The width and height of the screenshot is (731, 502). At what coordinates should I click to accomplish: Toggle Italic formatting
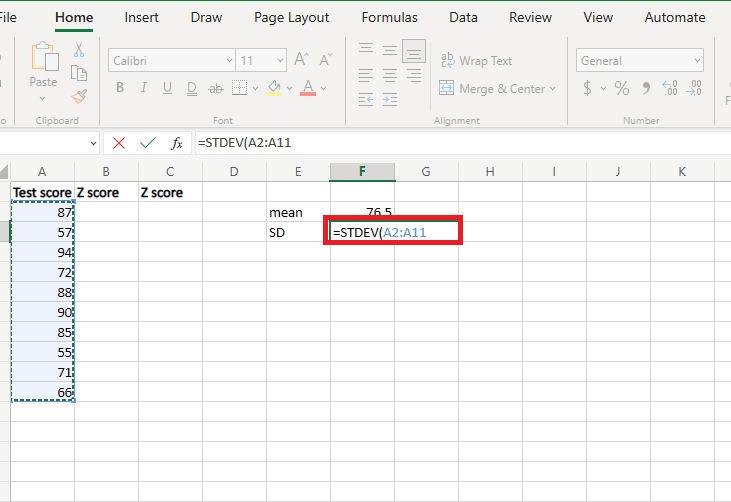tap(144, 88)
